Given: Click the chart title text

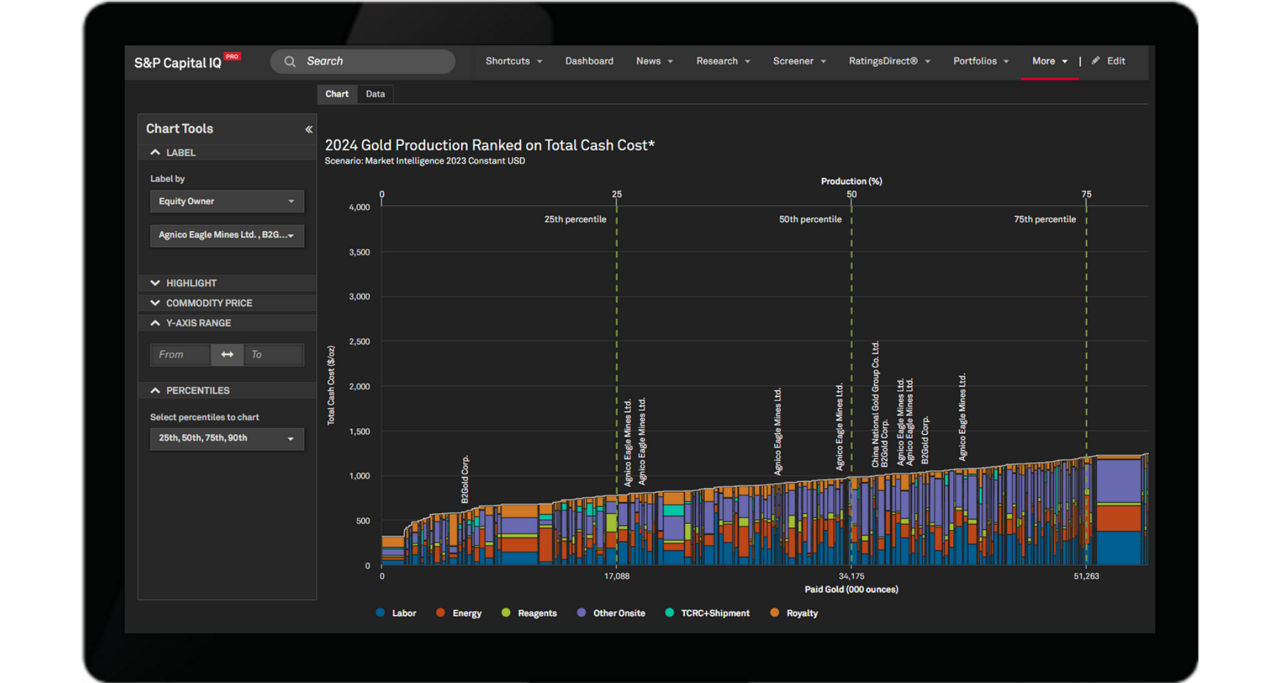Looking at the screenshot, I should click(490, 145).
